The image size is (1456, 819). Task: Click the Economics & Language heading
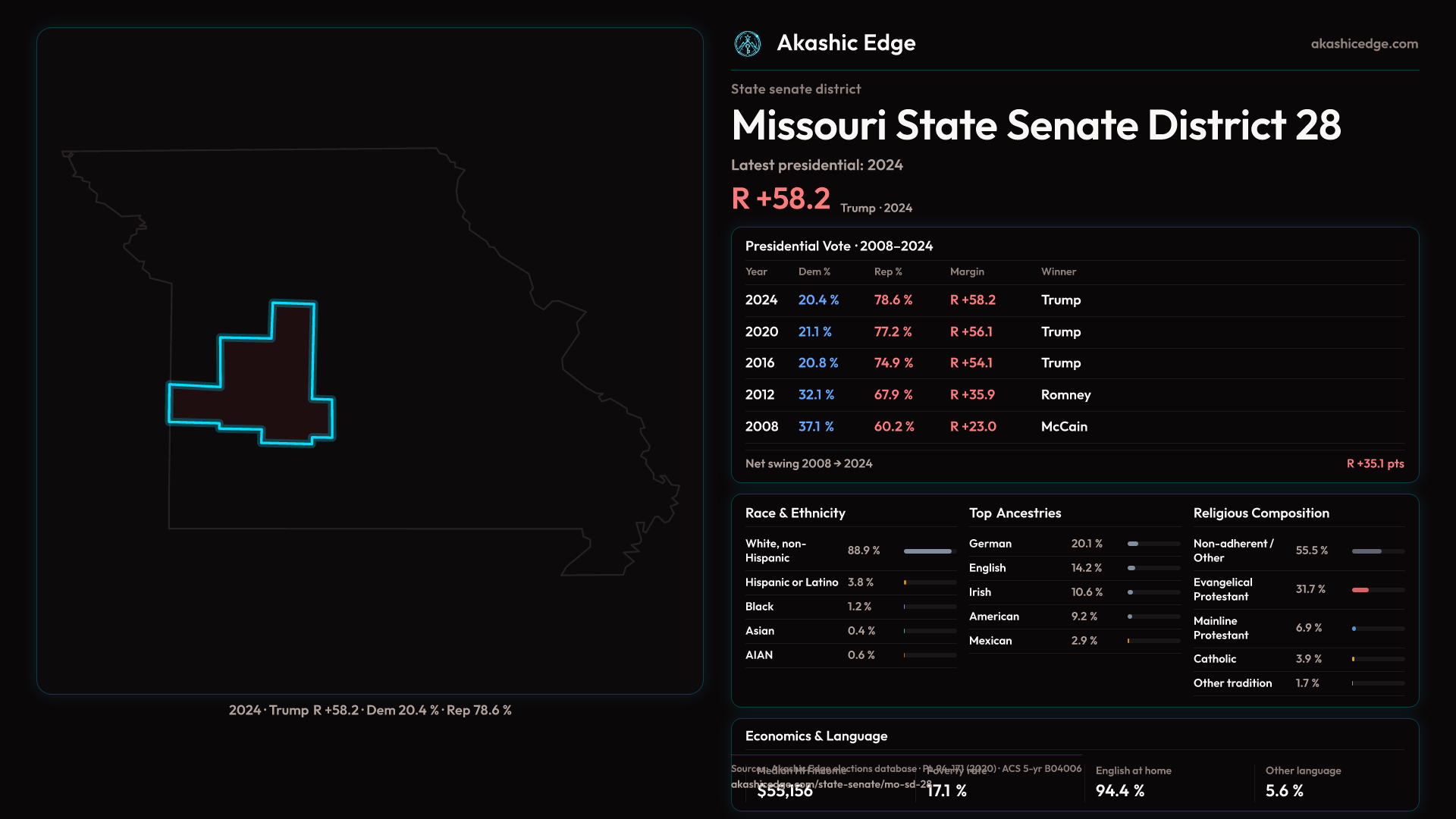[x=816, y=736]
